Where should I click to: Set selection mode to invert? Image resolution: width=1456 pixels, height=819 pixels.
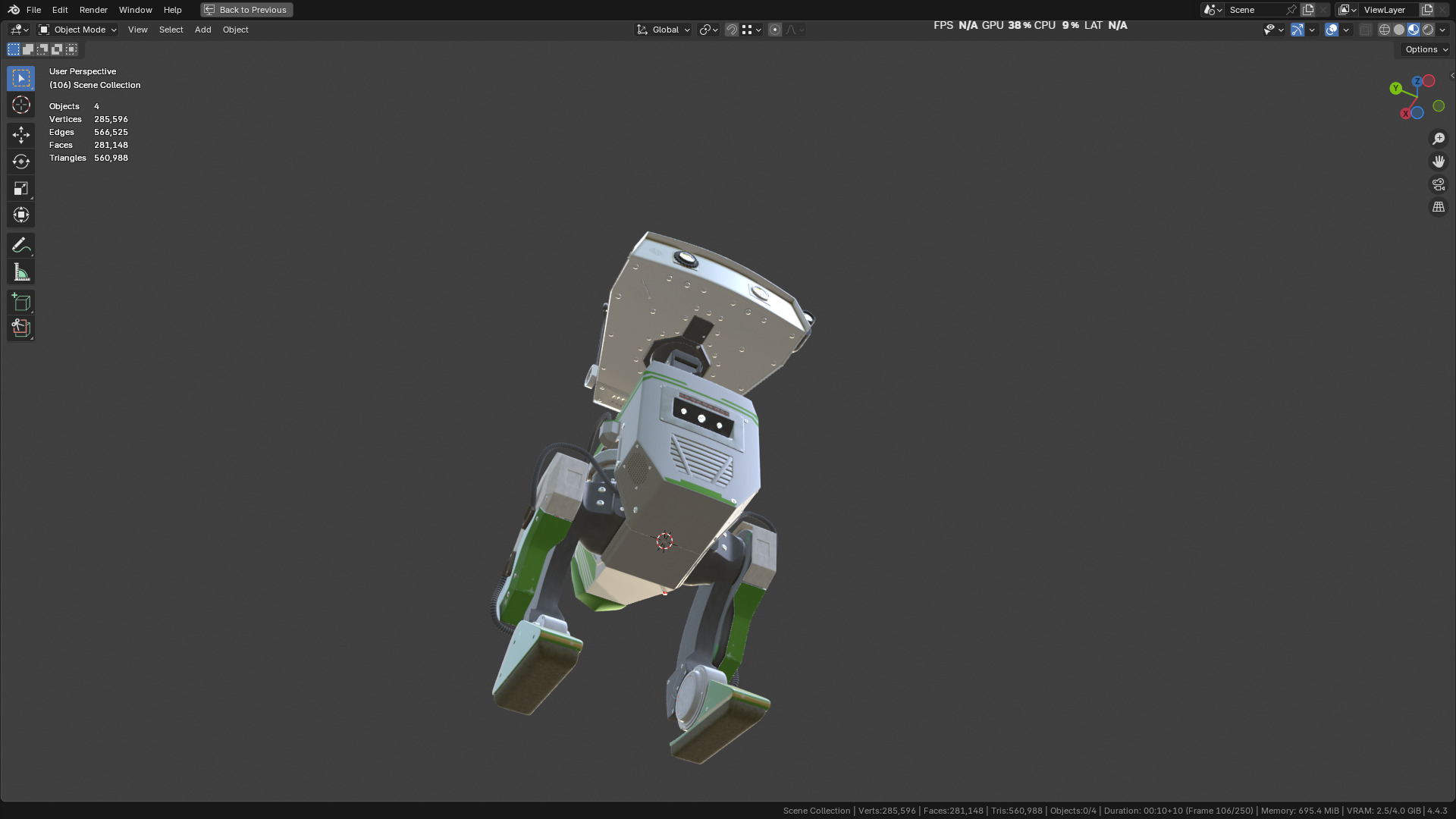click(57, 49)
